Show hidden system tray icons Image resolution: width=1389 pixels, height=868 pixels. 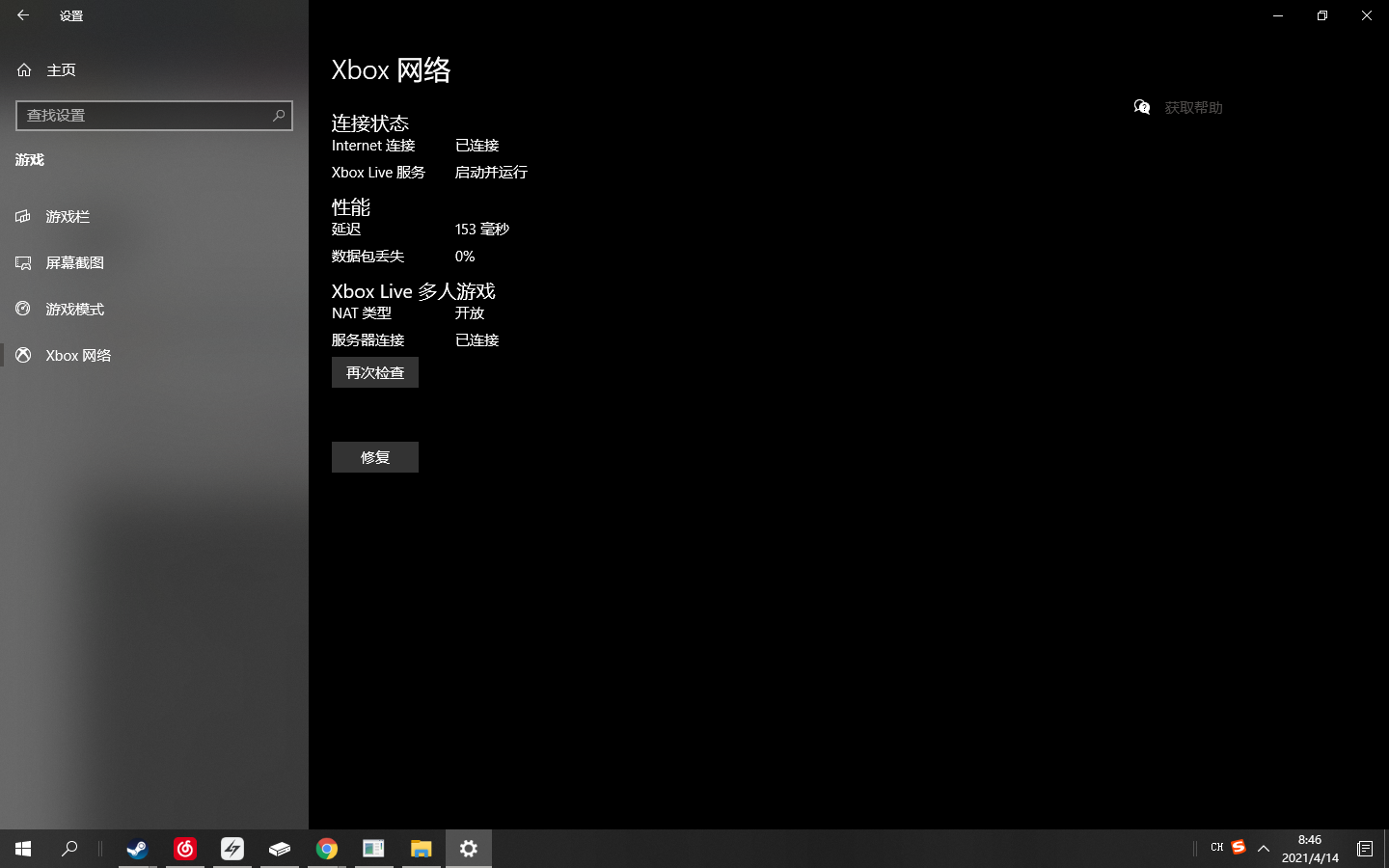pyautogui.click(x=1264, y=849)
